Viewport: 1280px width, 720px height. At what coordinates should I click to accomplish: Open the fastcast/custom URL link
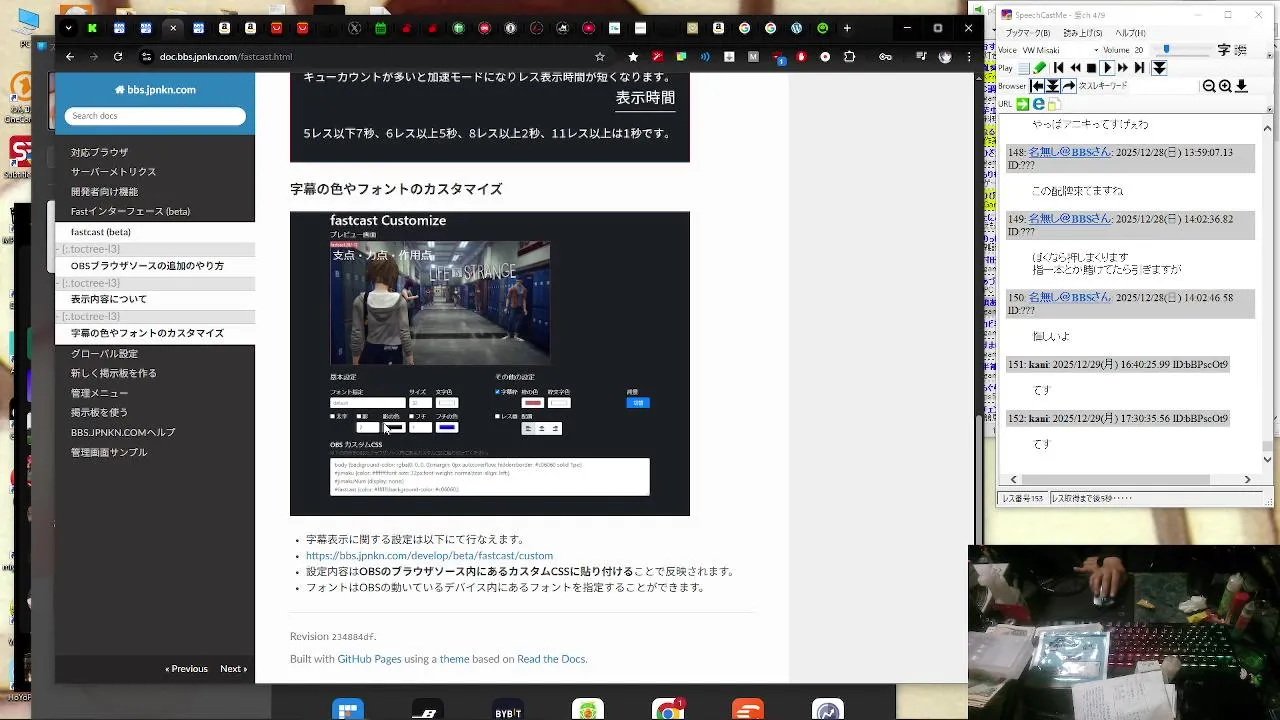(429, 556)
